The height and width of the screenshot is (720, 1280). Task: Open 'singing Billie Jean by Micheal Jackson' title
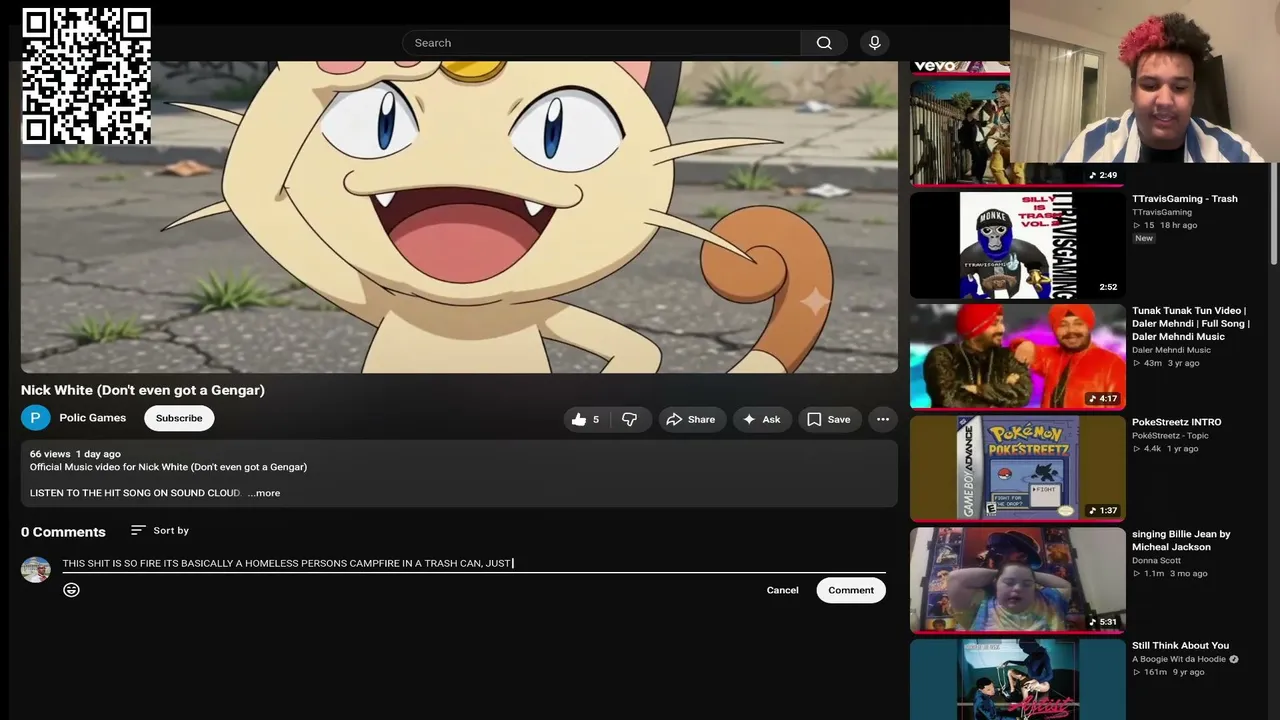coord(1182,540)
